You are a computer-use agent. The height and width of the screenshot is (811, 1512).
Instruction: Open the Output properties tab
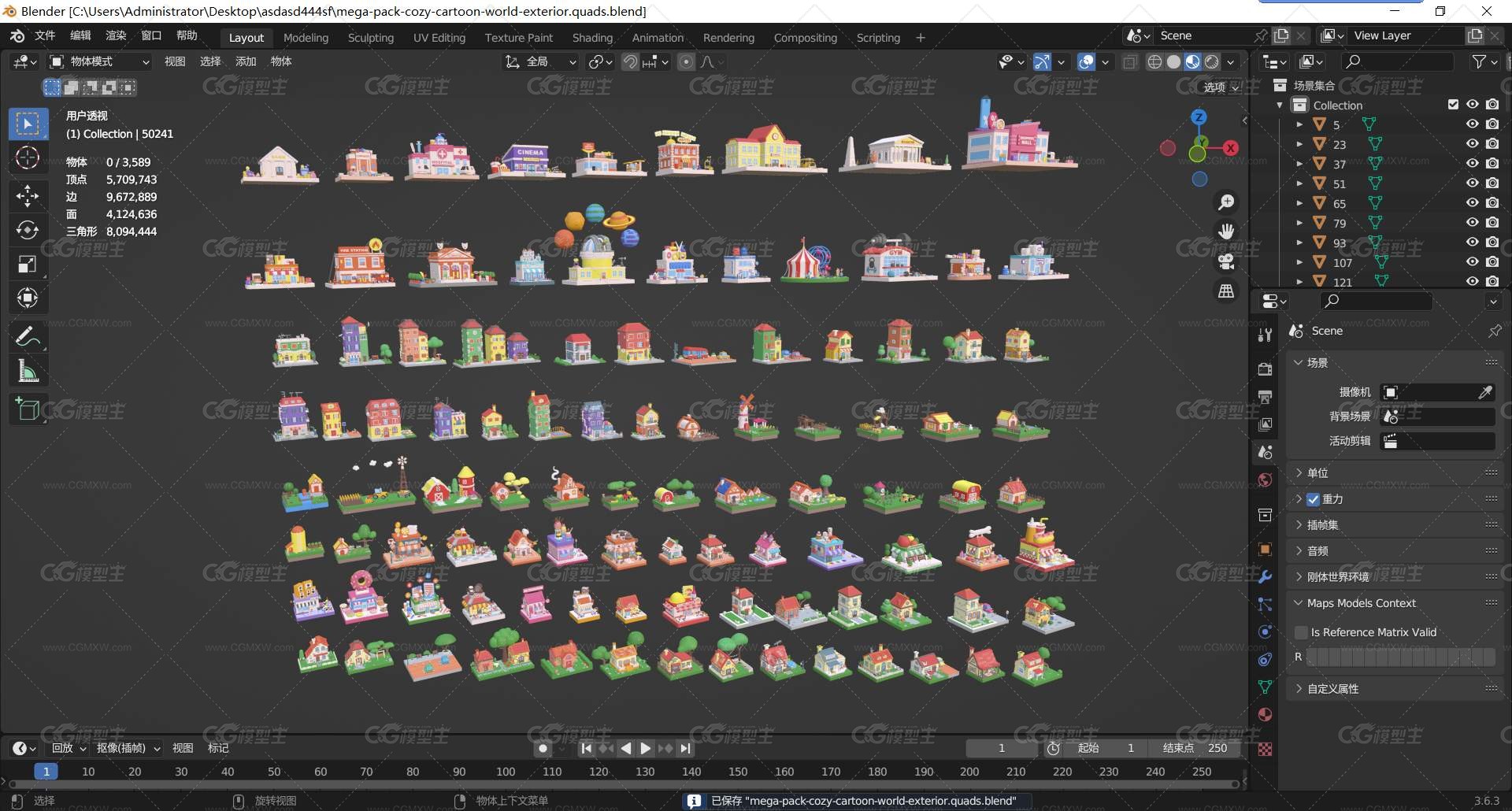(1265, 397)
